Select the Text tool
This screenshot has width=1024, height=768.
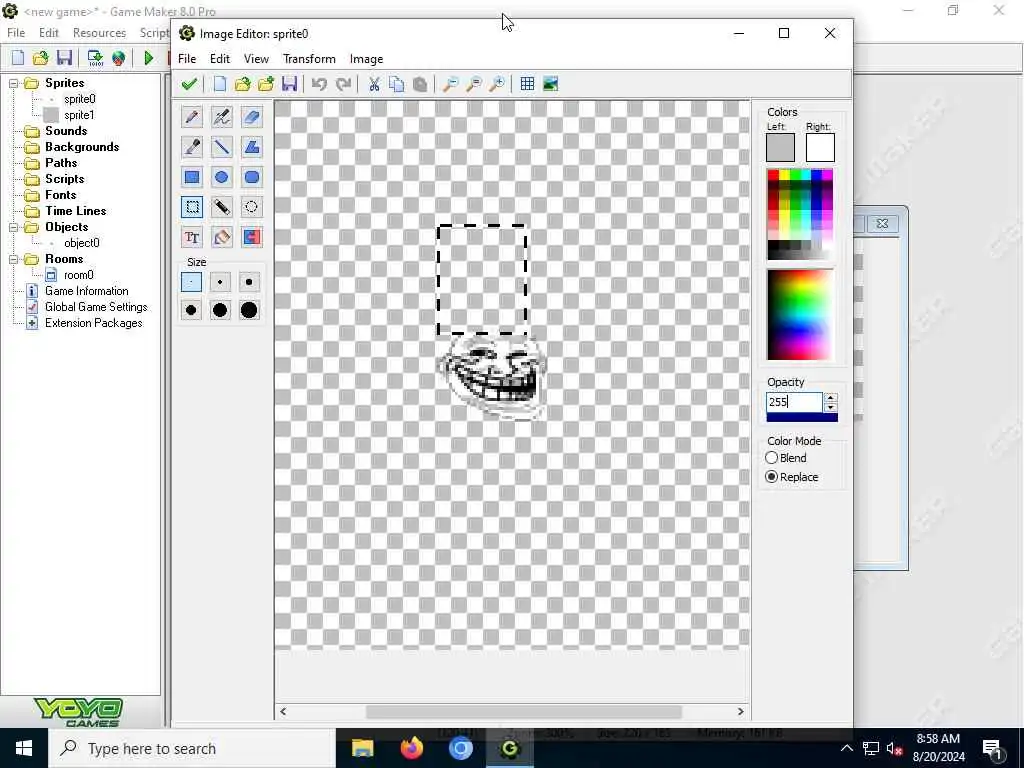coord(192,237)
